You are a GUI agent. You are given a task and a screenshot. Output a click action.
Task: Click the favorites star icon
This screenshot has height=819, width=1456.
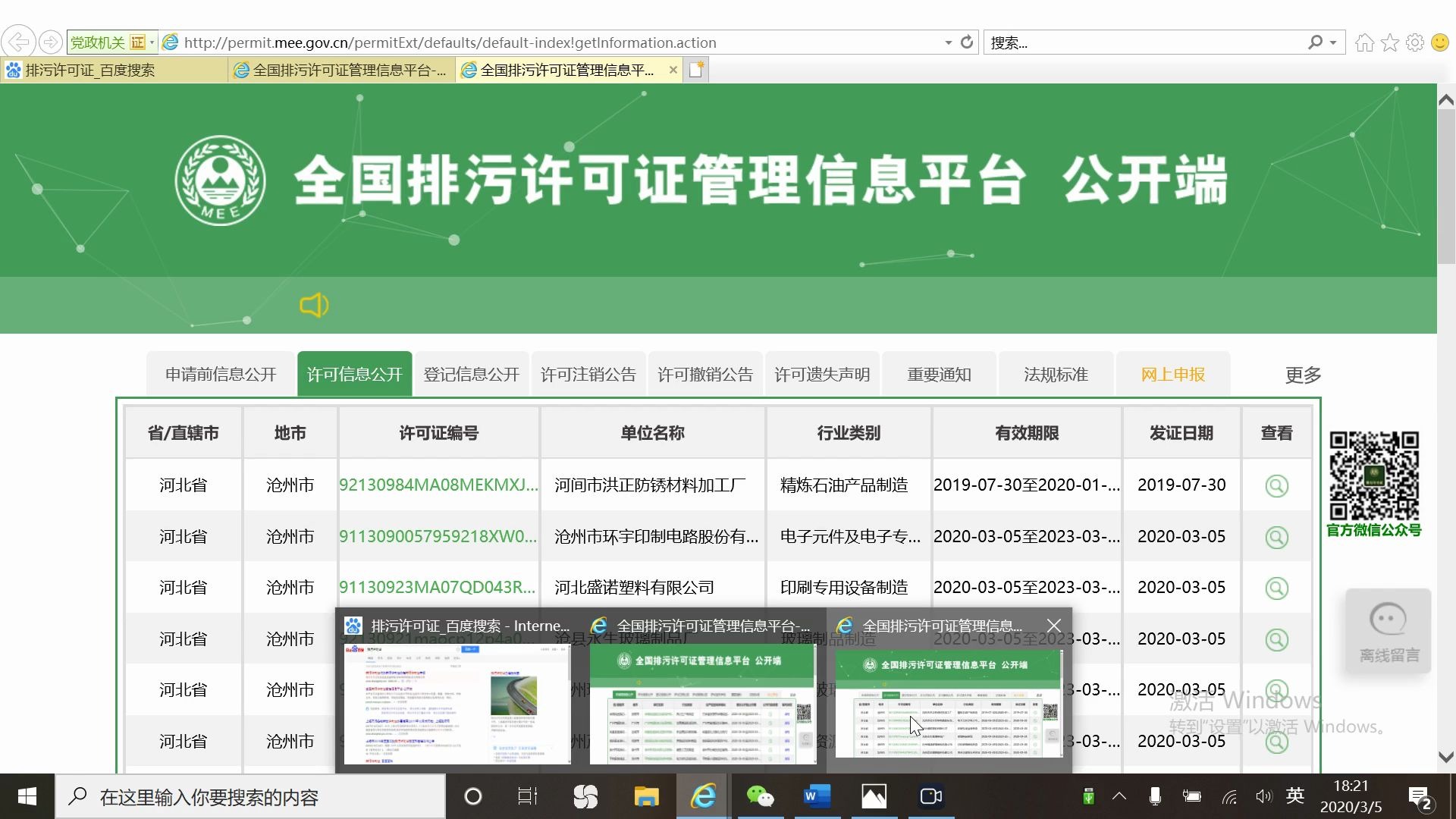click(1389, 42)
